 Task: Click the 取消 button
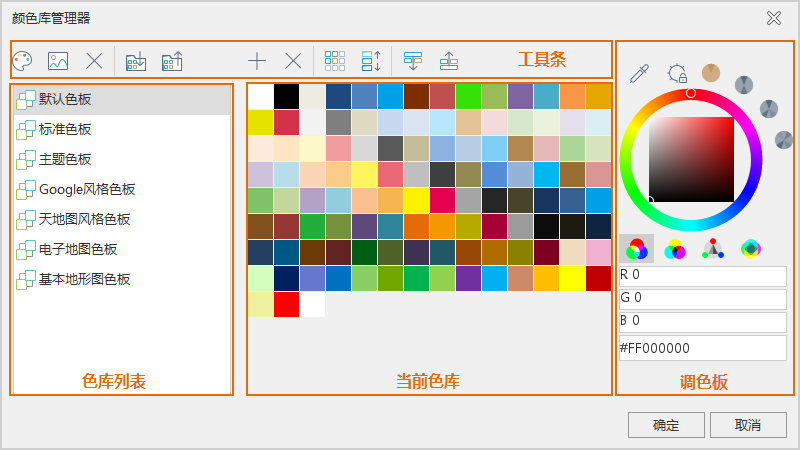pyautogui.click(x=747, y=425)
